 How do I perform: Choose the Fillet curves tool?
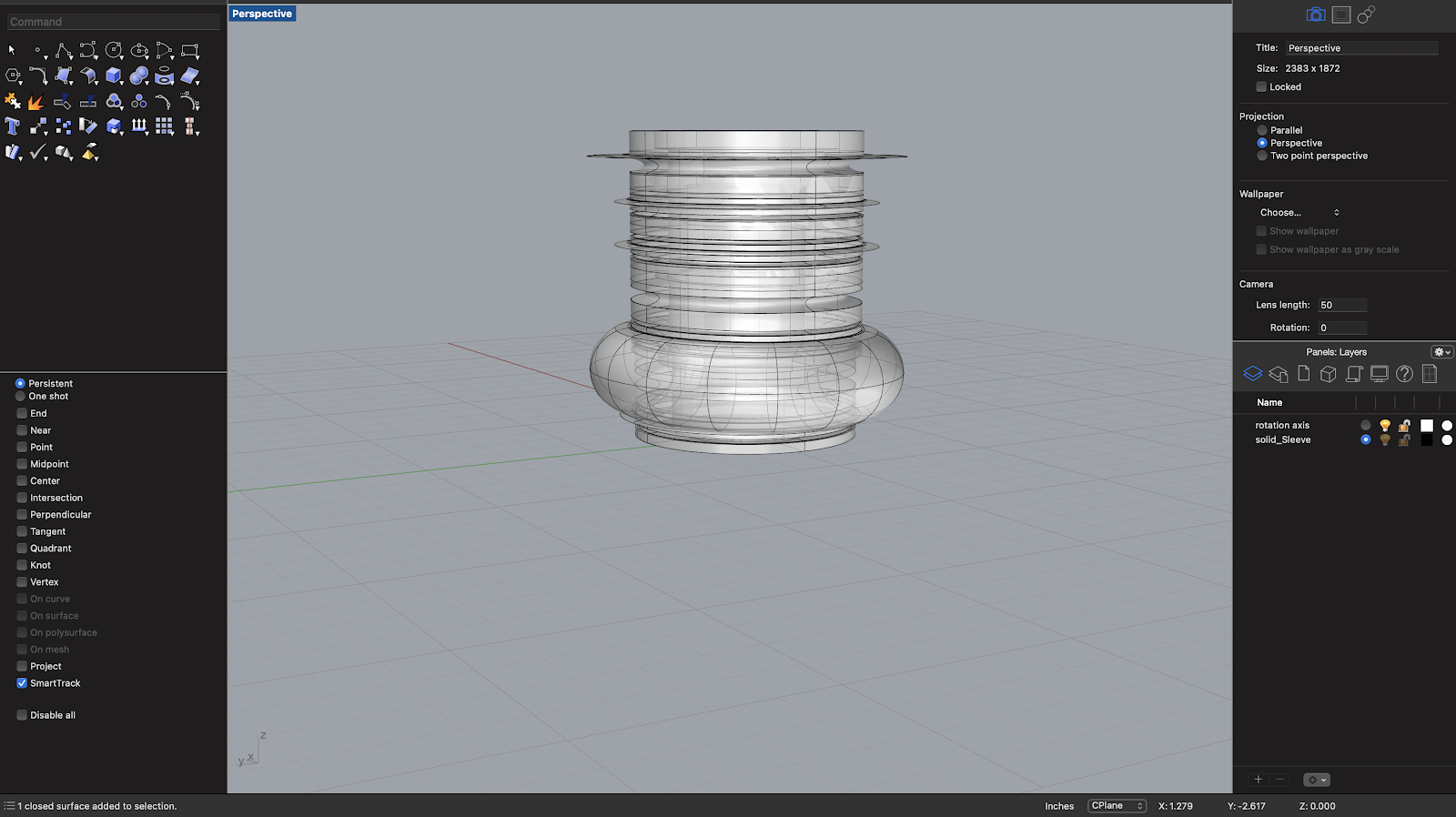tap(38, 76)
